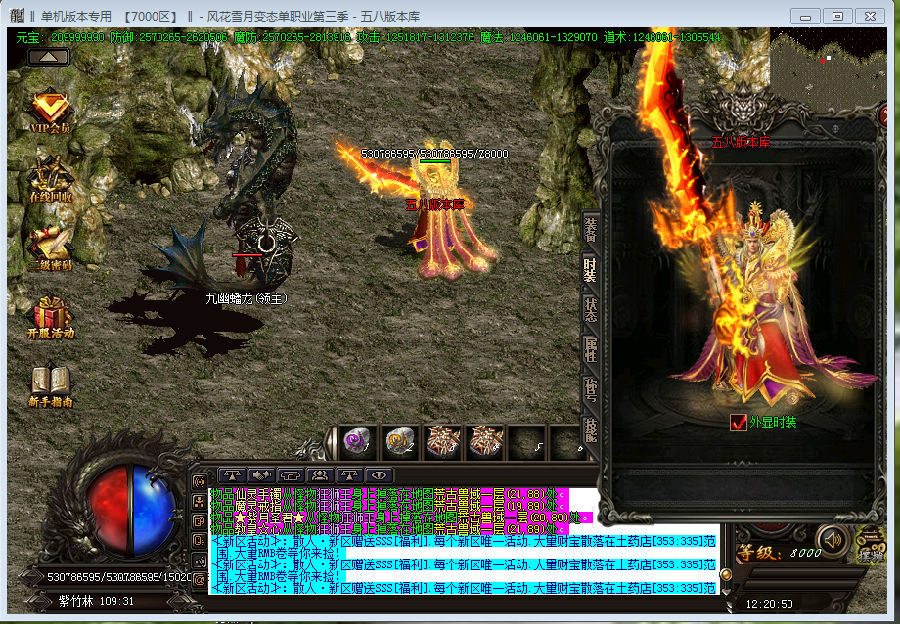Click the HP numbers under the orb
This screenshot has width=900, height=624.
pos(119,576)
